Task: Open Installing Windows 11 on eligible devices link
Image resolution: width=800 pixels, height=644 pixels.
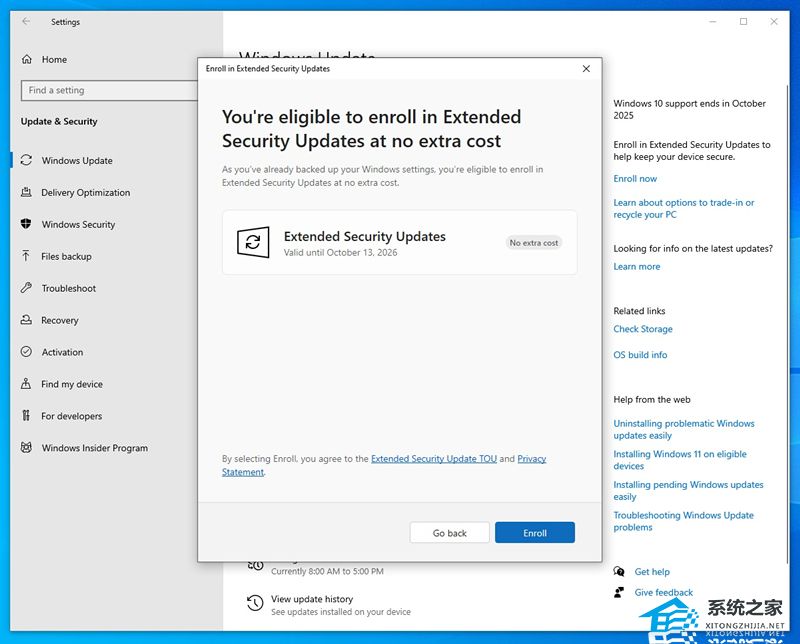Action: (680, 460)
